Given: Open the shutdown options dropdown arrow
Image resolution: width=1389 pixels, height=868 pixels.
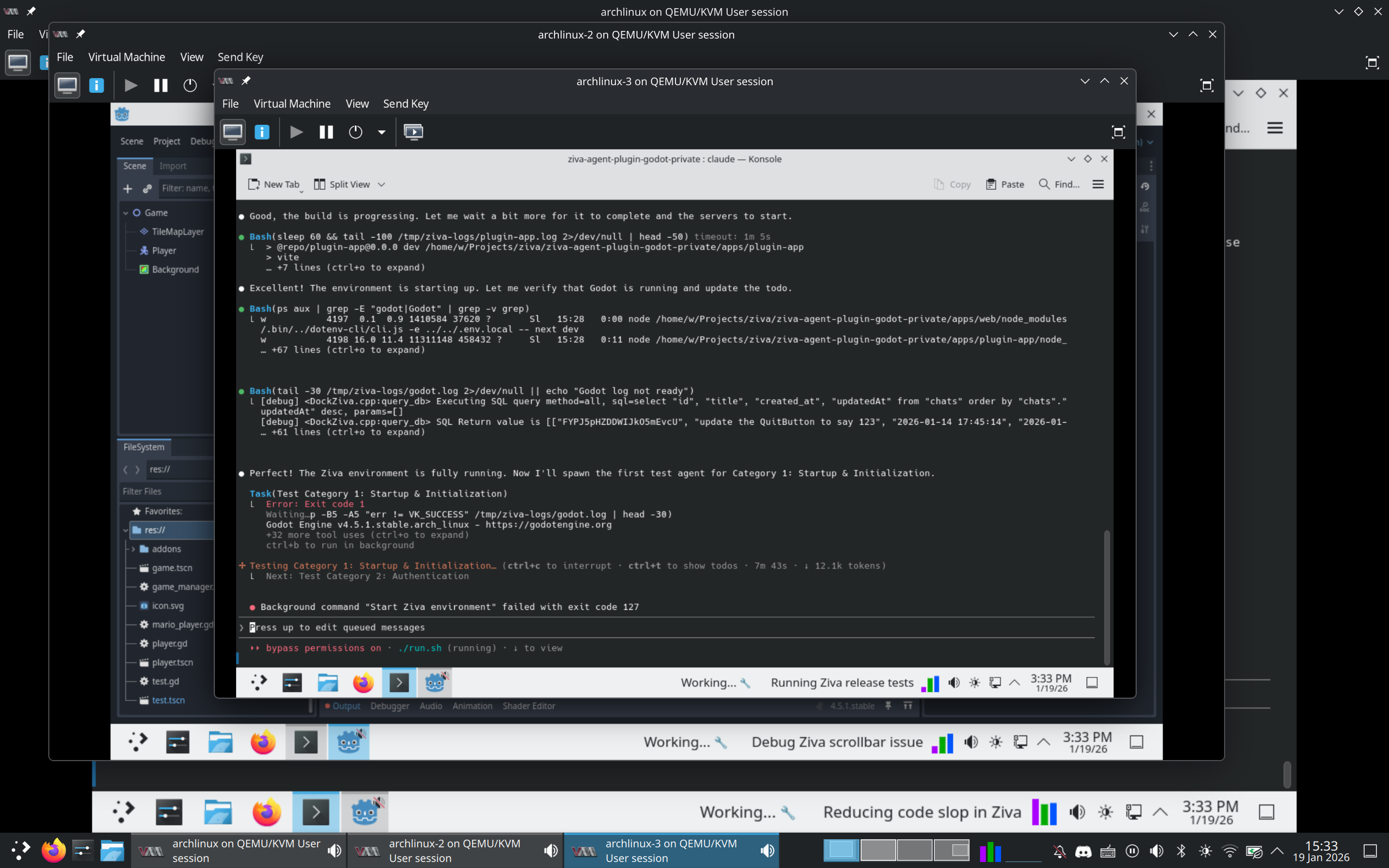Looking at the screenshot, I should coord(381,132).
